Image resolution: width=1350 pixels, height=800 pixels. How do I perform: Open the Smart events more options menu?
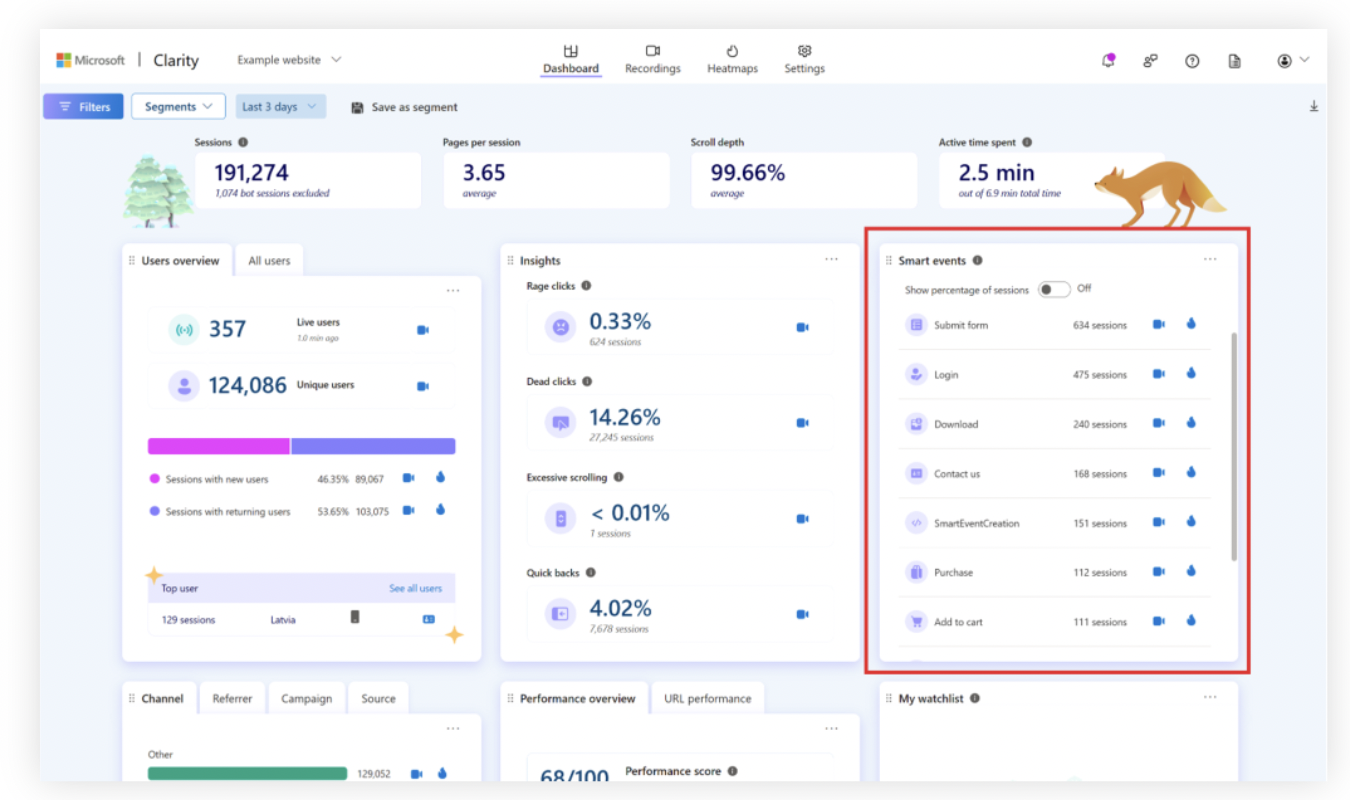1210,260
